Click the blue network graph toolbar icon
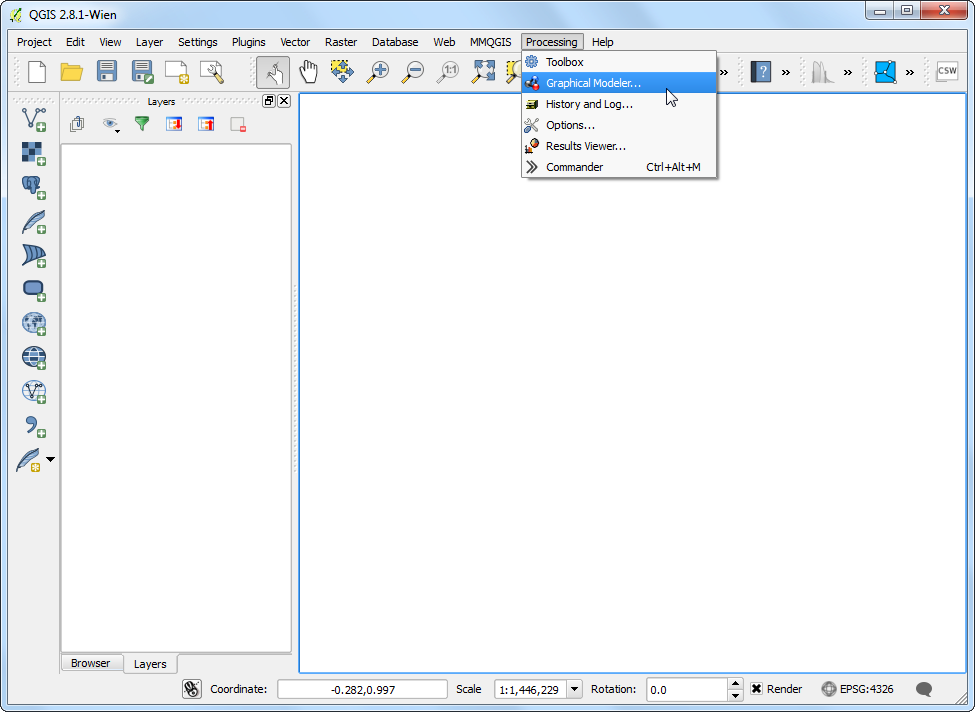The height and width of the screenshot is (712, 975). click(x=885, y=72)
